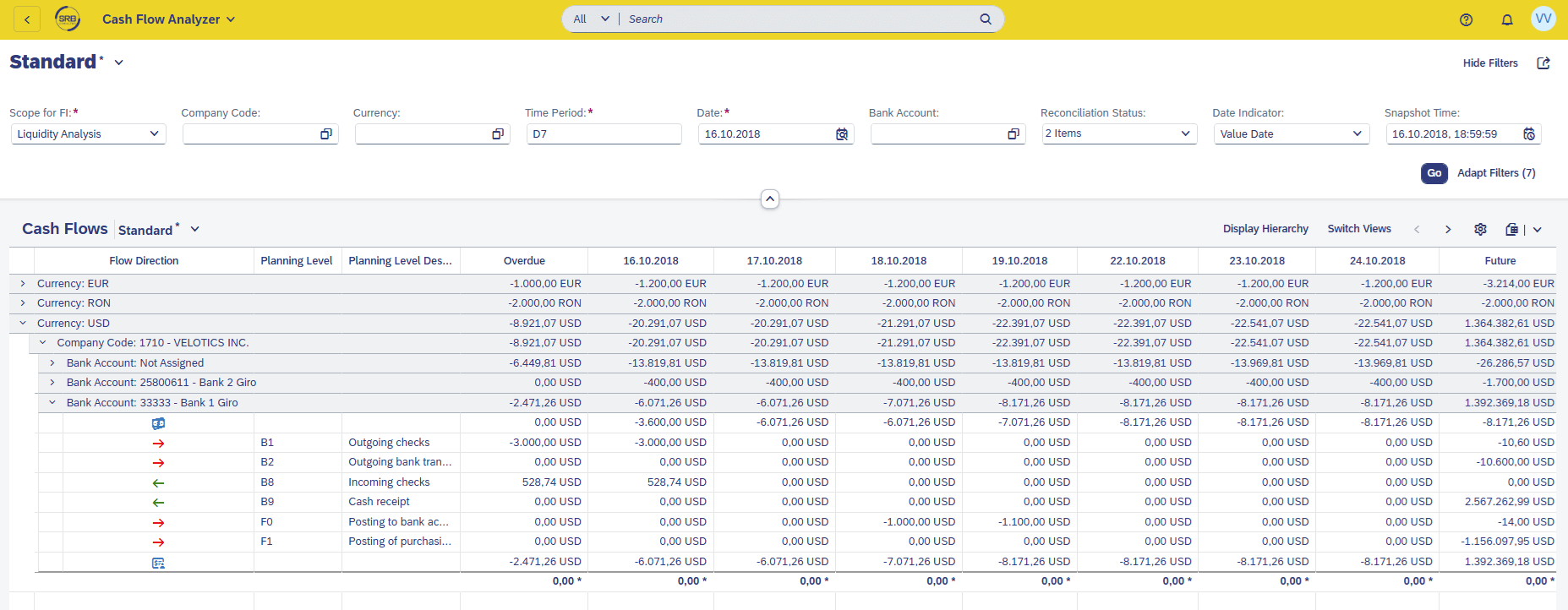The image size is (1568, 610).
Task: Click the export to spreadsheet icon
Action: pyautogui.click(x=1511, y=229)
